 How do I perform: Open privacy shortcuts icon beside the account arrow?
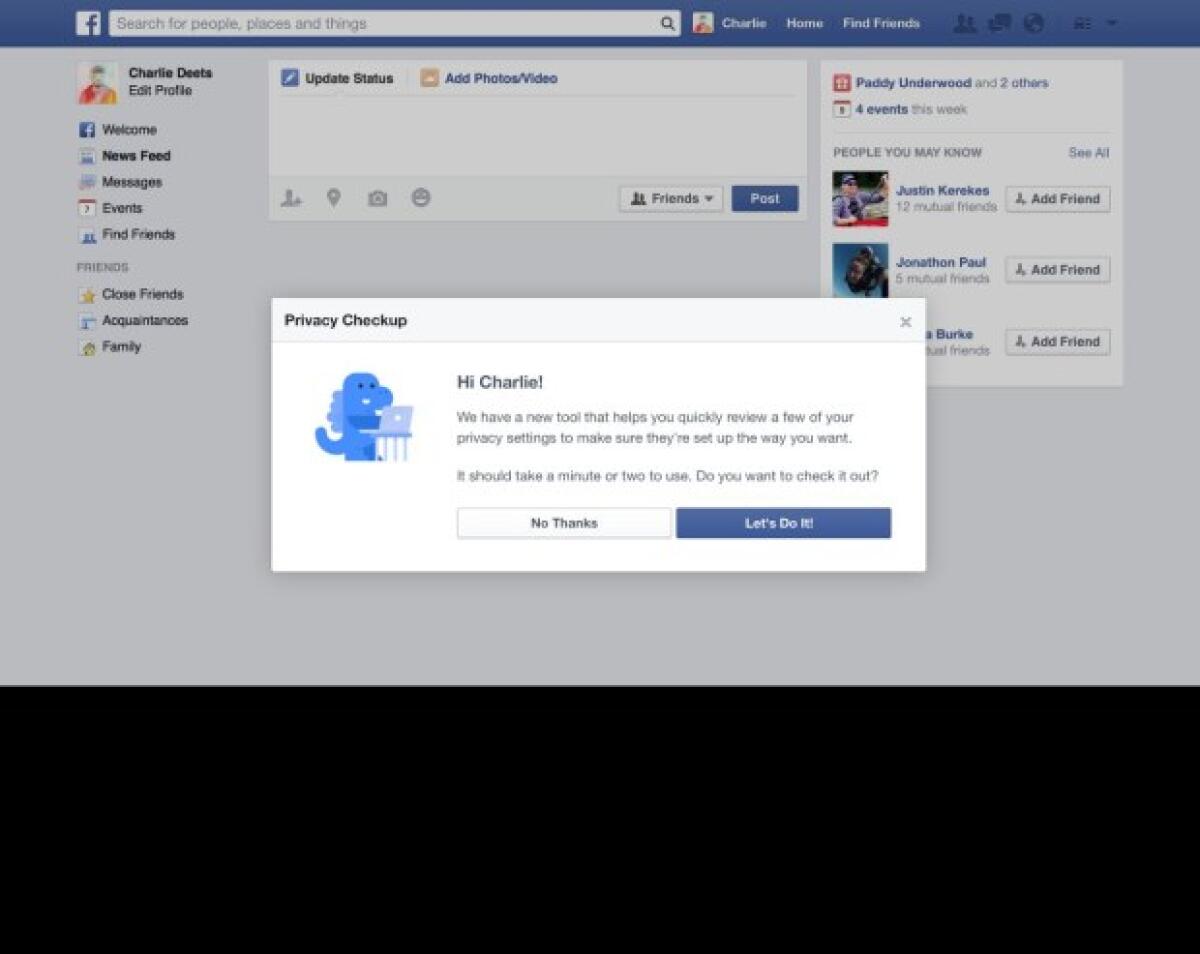click(1082, 23)
